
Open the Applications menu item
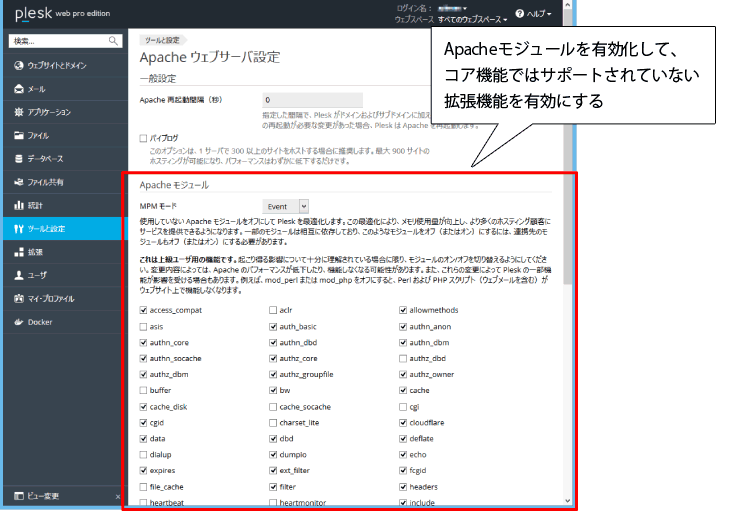pyautogui.click(x=65, y=112)
